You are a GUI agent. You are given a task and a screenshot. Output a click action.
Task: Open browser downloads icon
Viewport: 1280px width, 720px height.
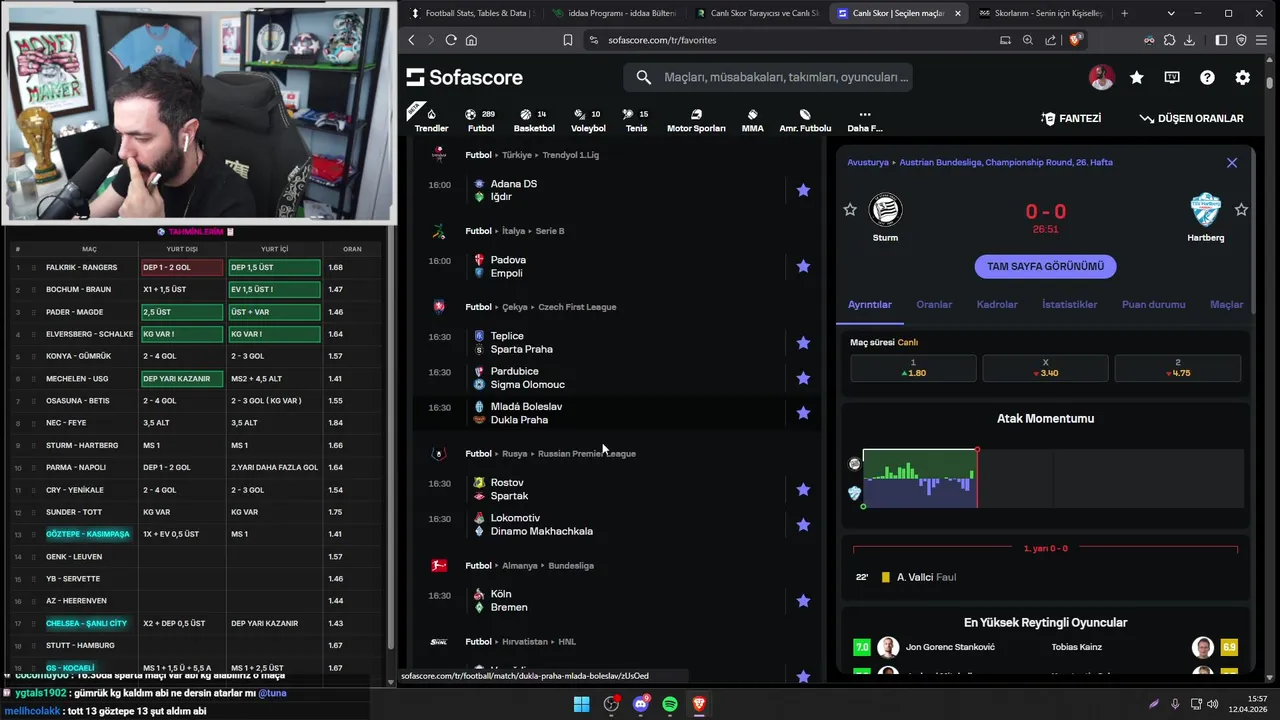click(x=1189, y=40)
